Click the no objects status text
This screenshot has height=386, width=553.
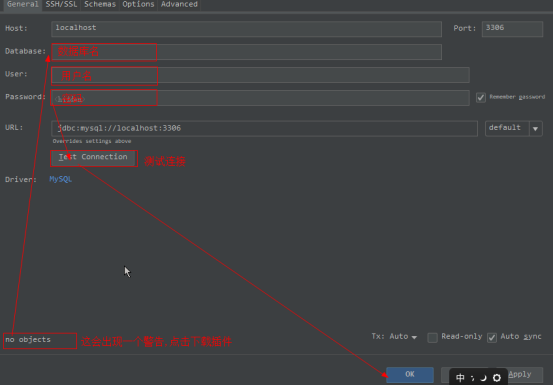28,340
